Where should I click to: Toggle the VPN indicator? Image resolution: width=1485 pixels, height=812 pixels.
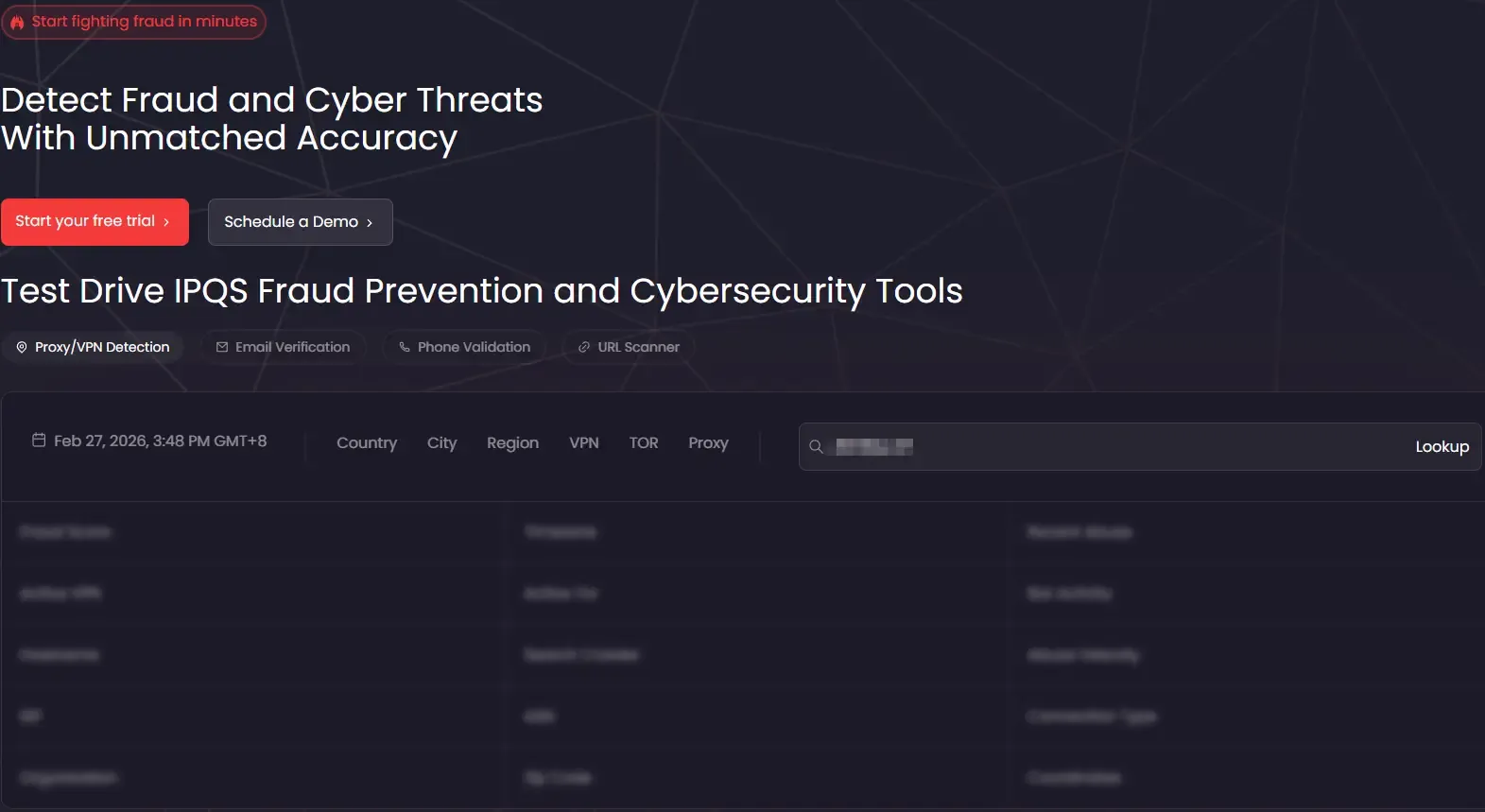(x=584, y=443)
